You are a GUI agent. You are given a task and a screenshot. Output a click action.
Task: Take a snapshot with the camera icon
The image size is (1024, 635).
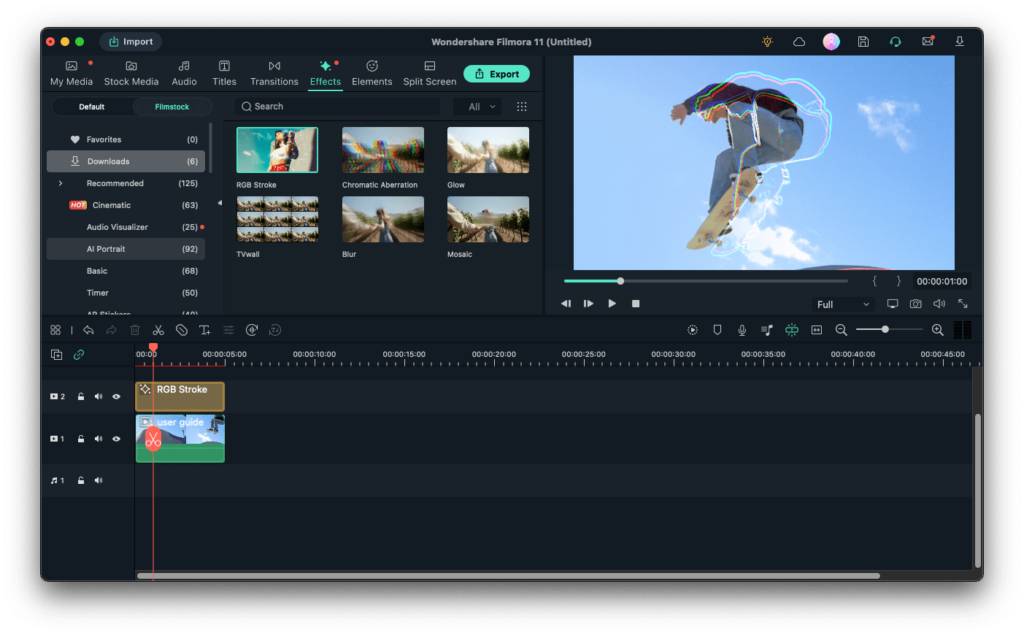tap(915, 304)
